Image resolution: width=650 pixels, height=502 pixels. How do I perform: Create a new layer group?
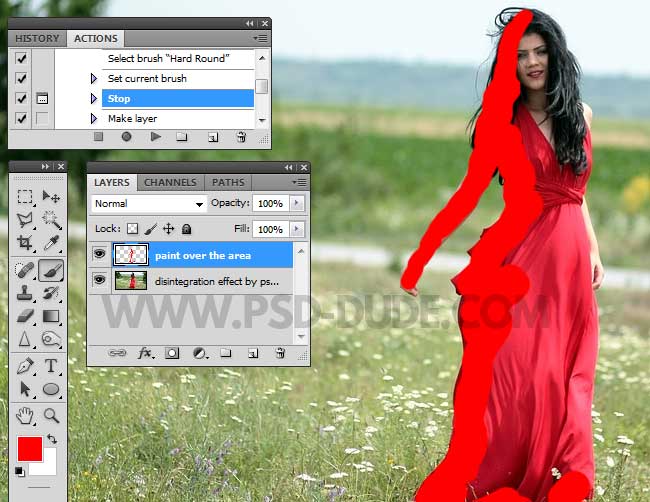226,353
